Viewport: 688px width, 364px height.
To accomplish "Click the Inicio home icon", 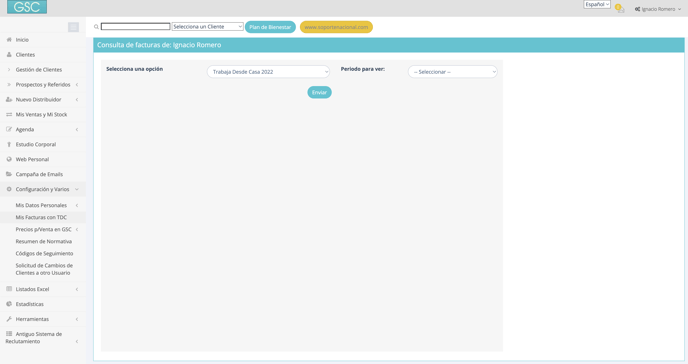I will click(x=9, y=39).
